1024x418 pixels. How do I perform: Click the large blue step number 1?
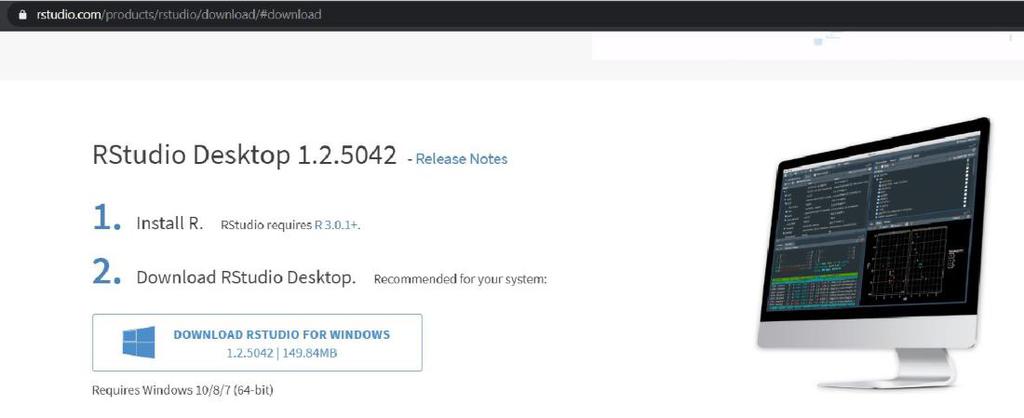[x=106, y=220]
